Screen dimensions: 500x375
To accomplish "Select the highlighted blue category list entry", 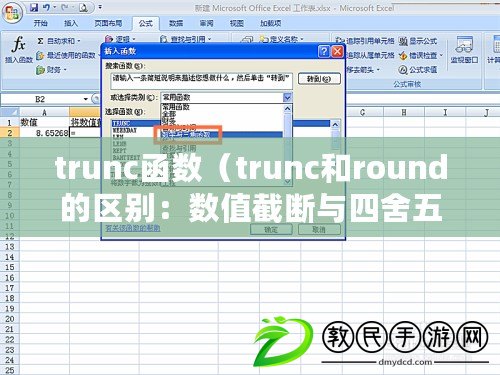I will coord(222,135).
